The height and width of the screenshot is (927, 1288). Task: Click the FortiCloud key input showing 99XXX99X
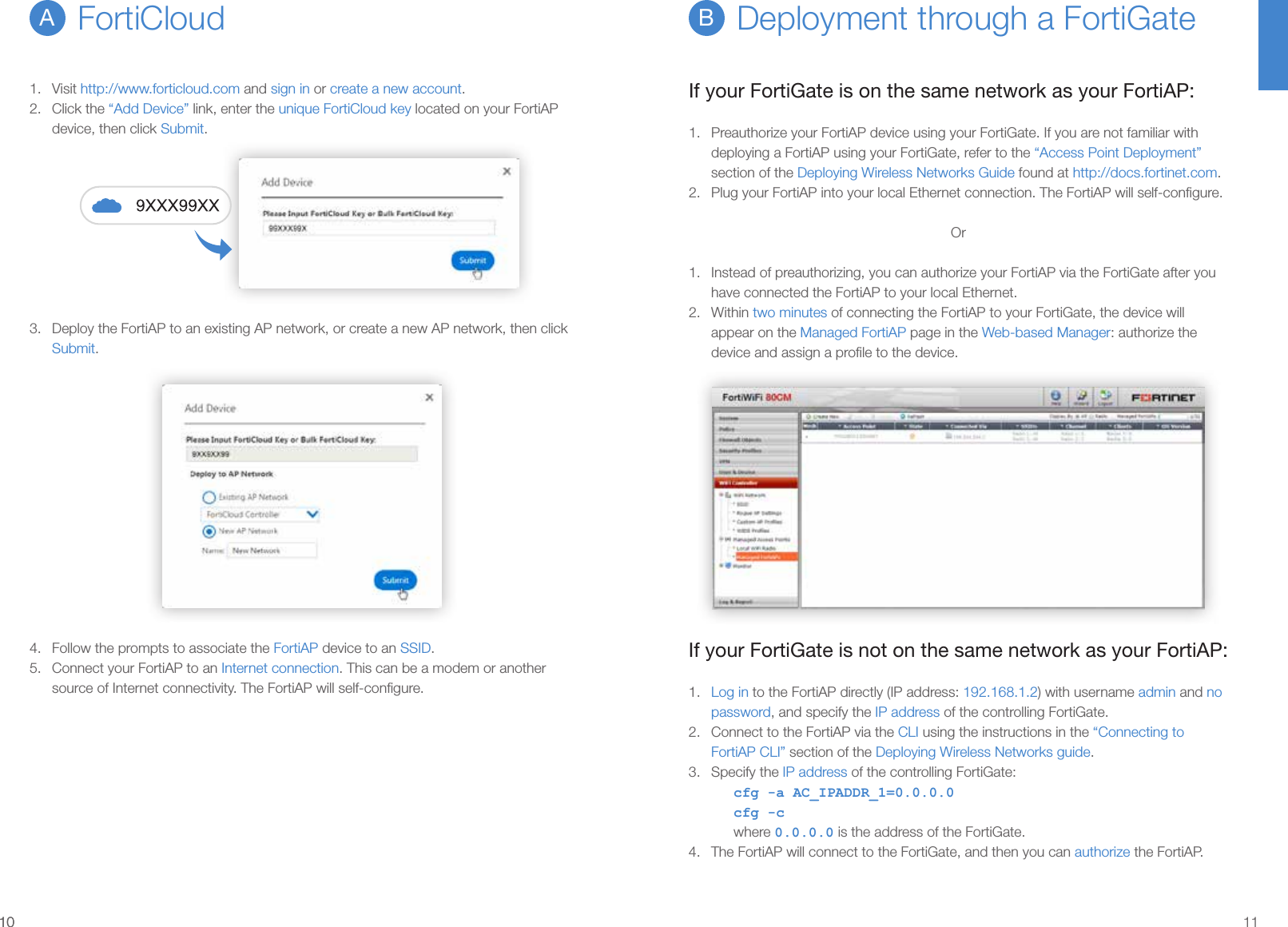(379, 229)
